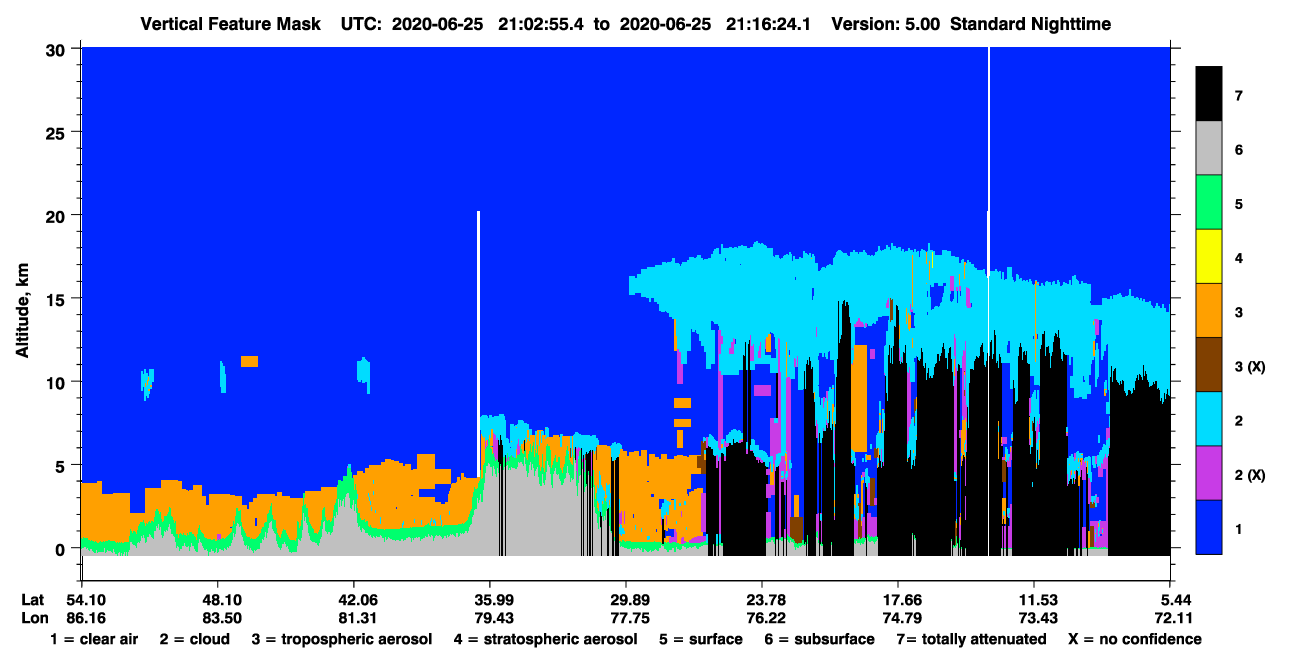Click the '3 = tropospheric aerosol' legend text
Image resolution: width=1300 pixels, height=667 pixels.
(x=342, y=639)
